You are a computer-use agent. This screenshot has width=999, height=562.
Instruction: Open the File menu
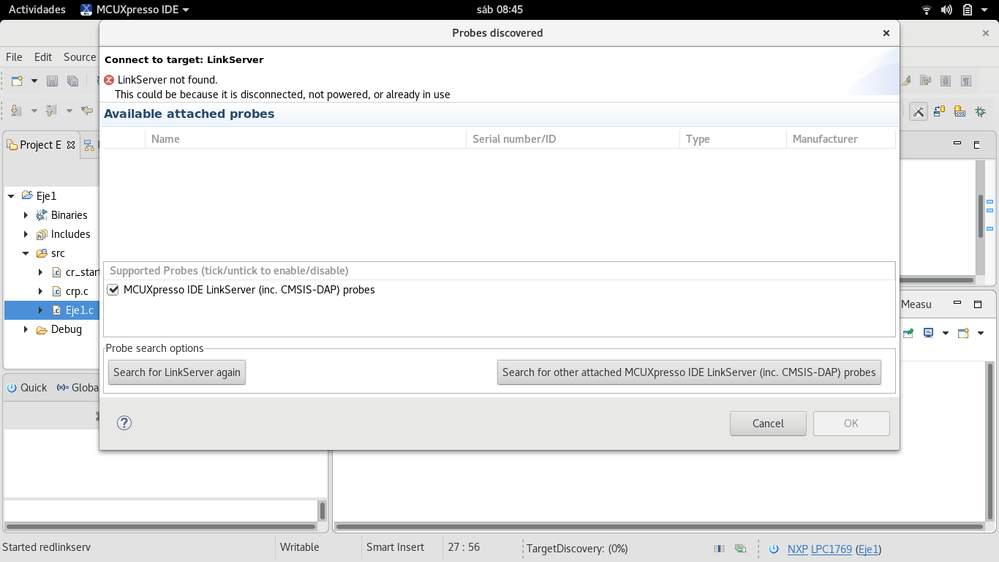coord(14,57)
